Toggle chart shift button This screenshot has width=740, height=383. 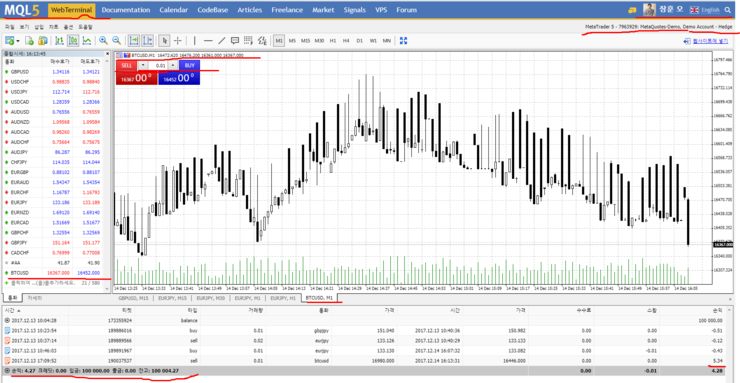[x=147, y=41]
